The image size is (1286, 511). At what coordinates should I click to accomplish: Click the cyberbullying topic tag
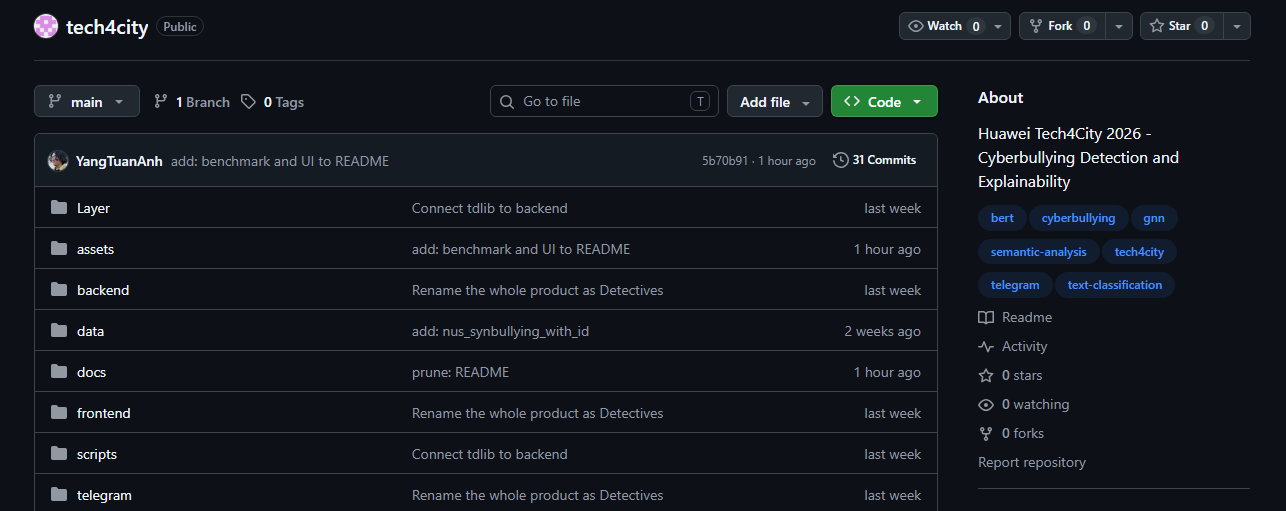[x=1078, y=218]
